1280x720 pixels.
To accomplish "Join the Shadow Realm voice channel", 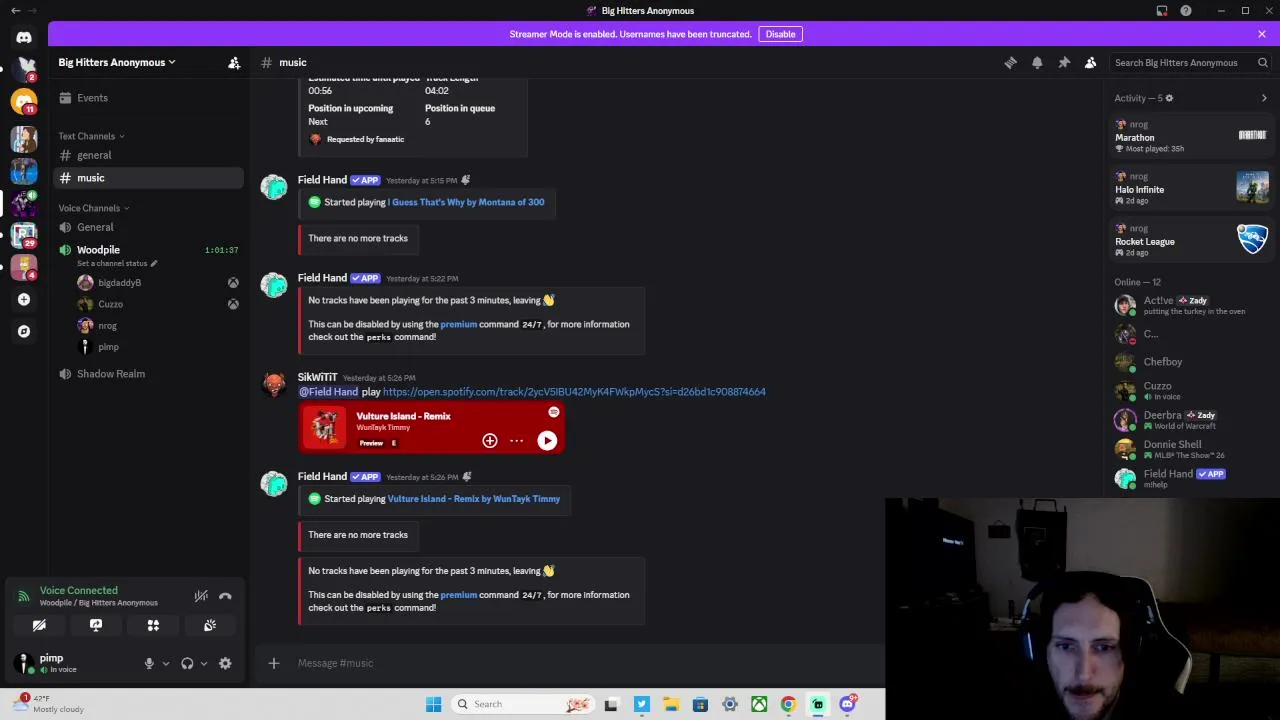I will coord(148,374).
